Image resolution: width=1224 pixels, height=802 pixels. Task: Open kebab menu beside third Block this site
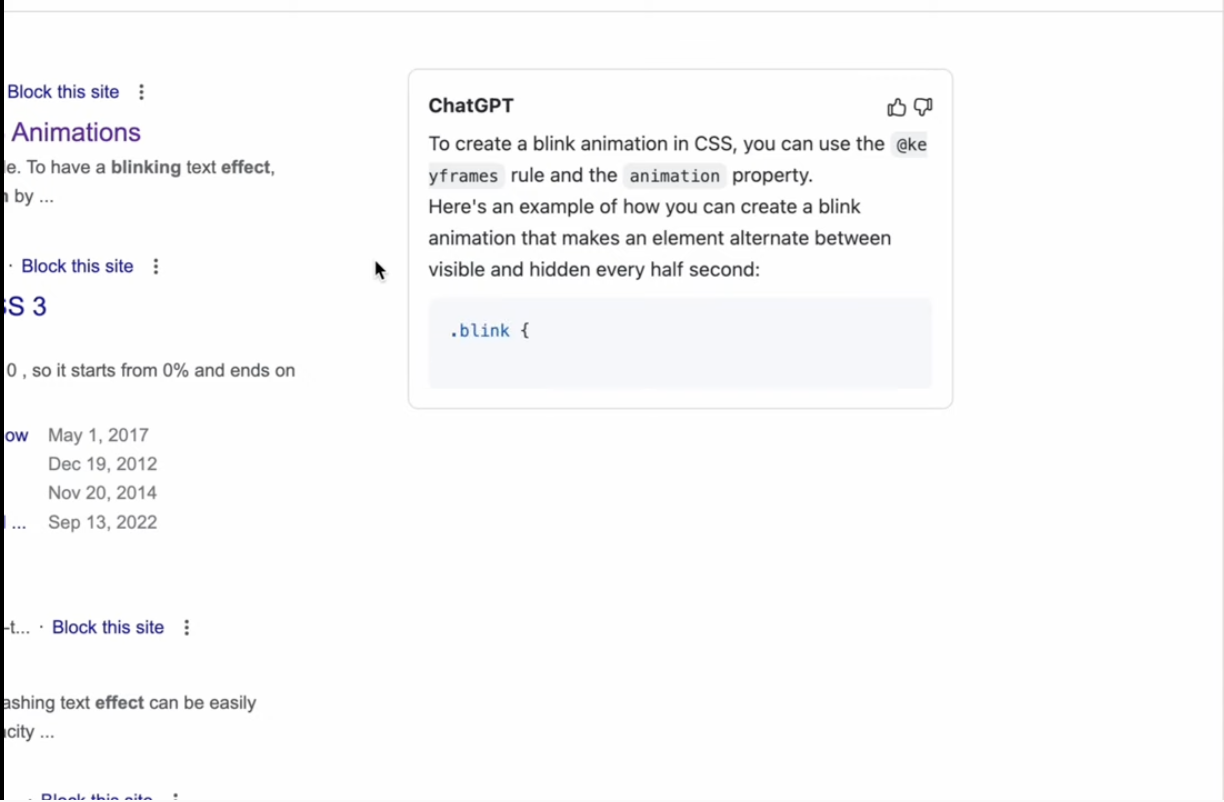186,627
